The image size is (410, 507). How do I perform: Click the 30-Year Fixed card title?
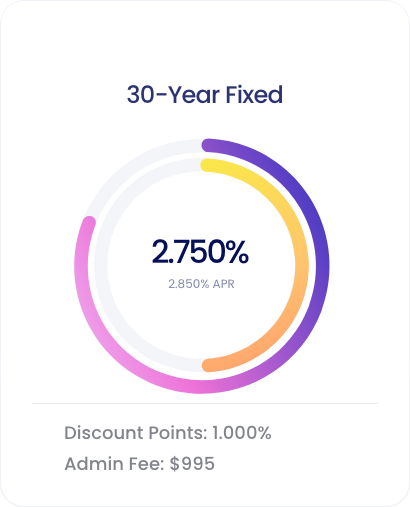(x=205, y=95)
